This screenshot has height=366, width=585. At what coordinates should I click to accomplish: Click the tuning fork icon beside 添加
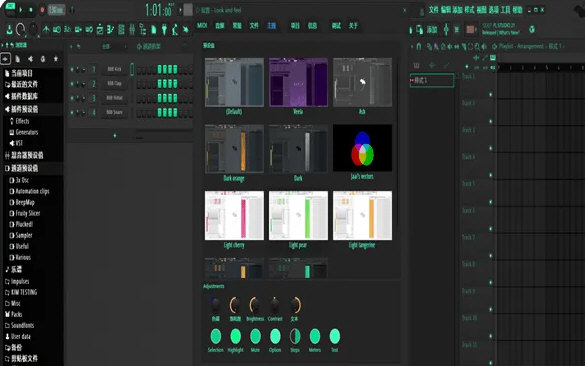tap(446, 29)
